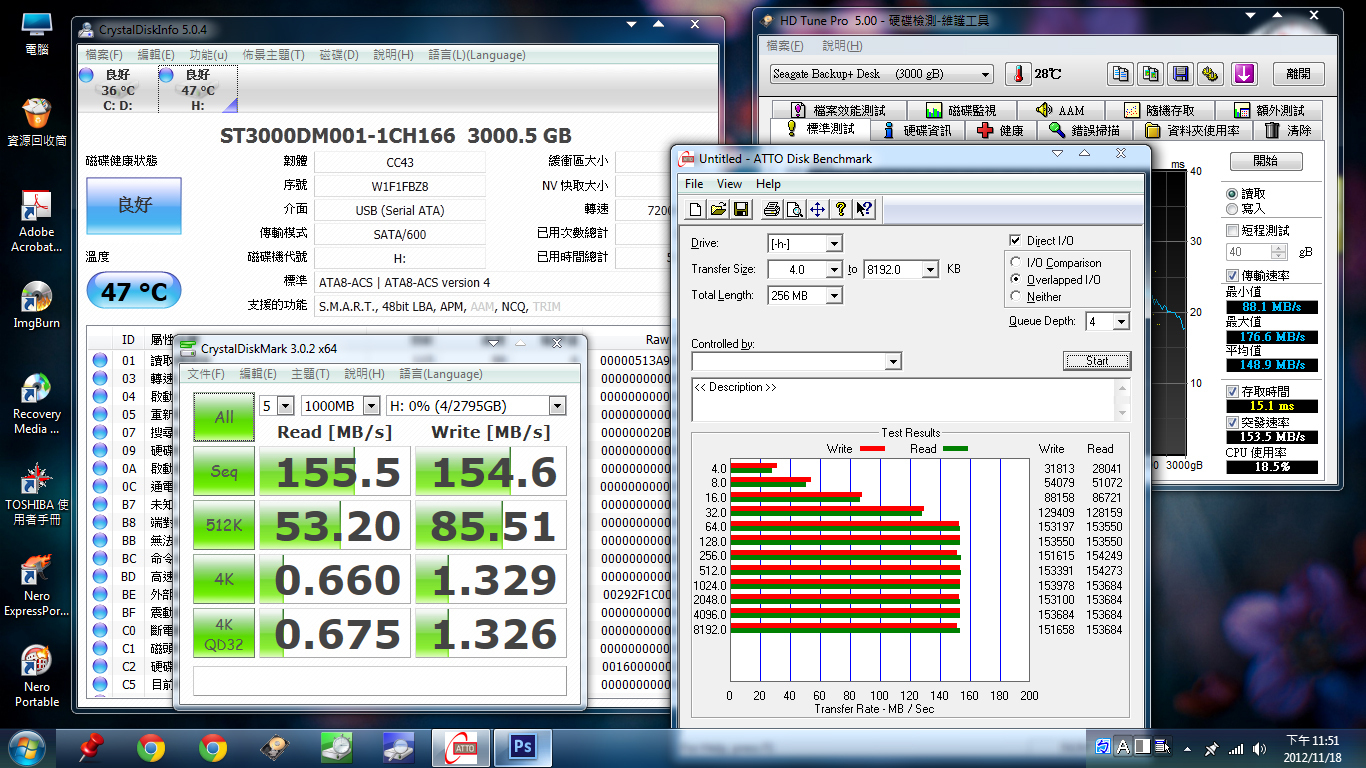
Task: Open the test count 5 dropdown in CrystalDiskMark
Action: coord(286,406)
